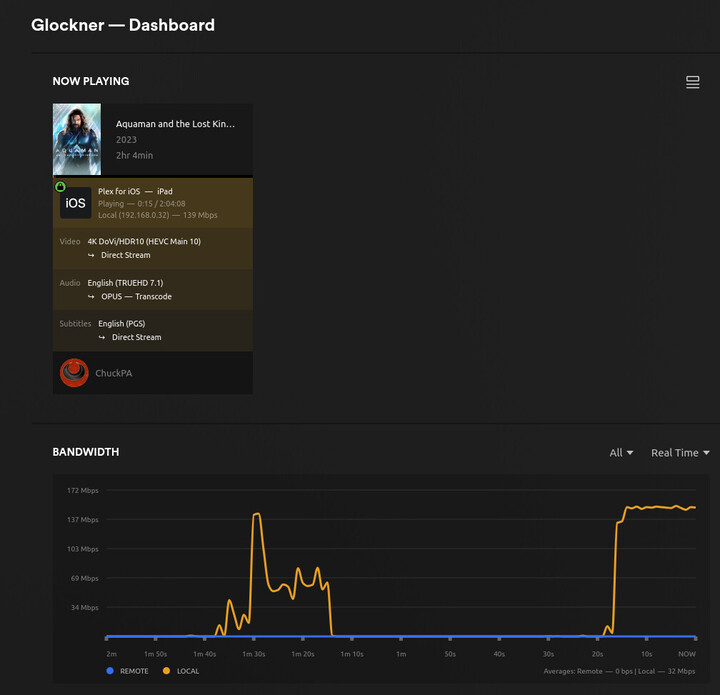This screenshot has height=695, width=720.
Task: Click the 172 Mbps axis label
Action: click(83, 490)
